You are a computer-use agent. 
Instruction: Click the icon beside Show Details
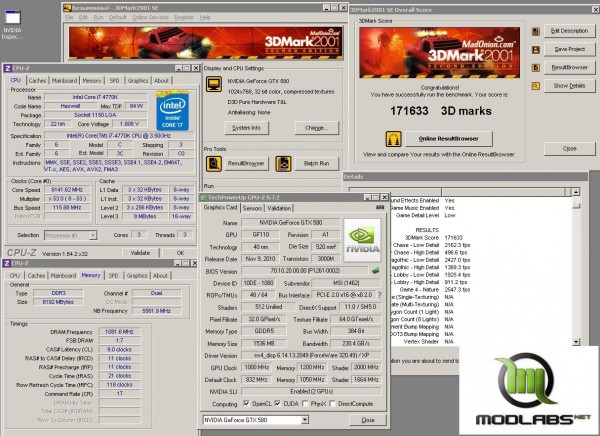tap(536, 86)
